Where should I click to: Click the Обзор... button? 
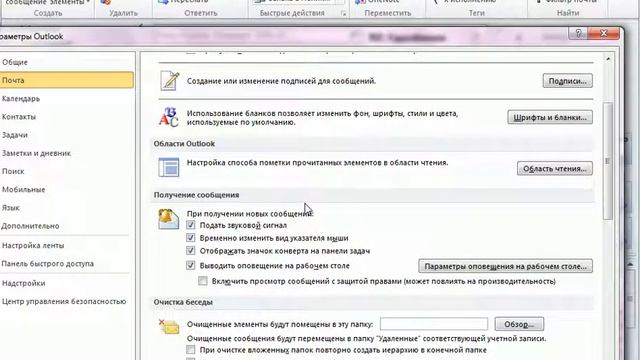519,324
